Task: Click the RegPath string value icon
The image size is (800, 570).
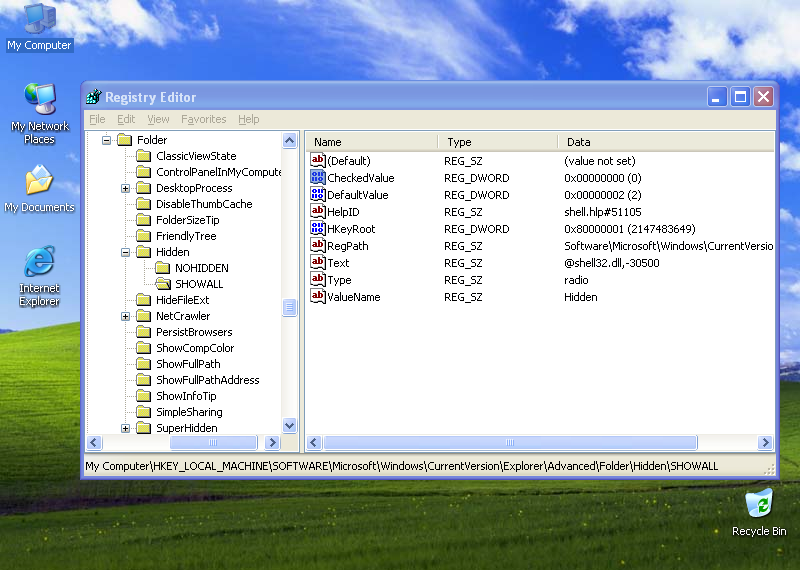Action: point(317,245)
